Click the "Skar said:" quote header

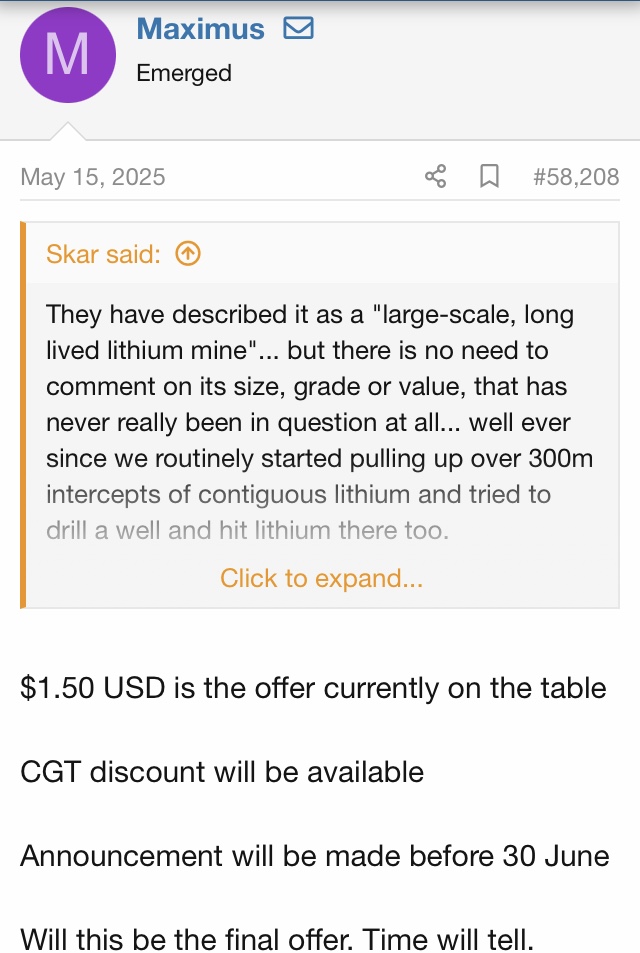[103, 254]
